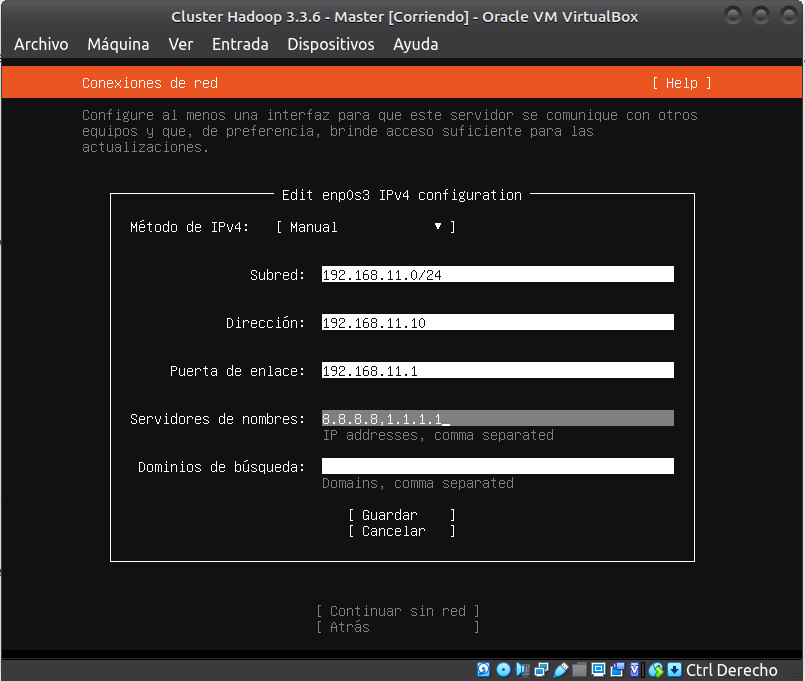Click the display settings status icon

pos(598,670)
